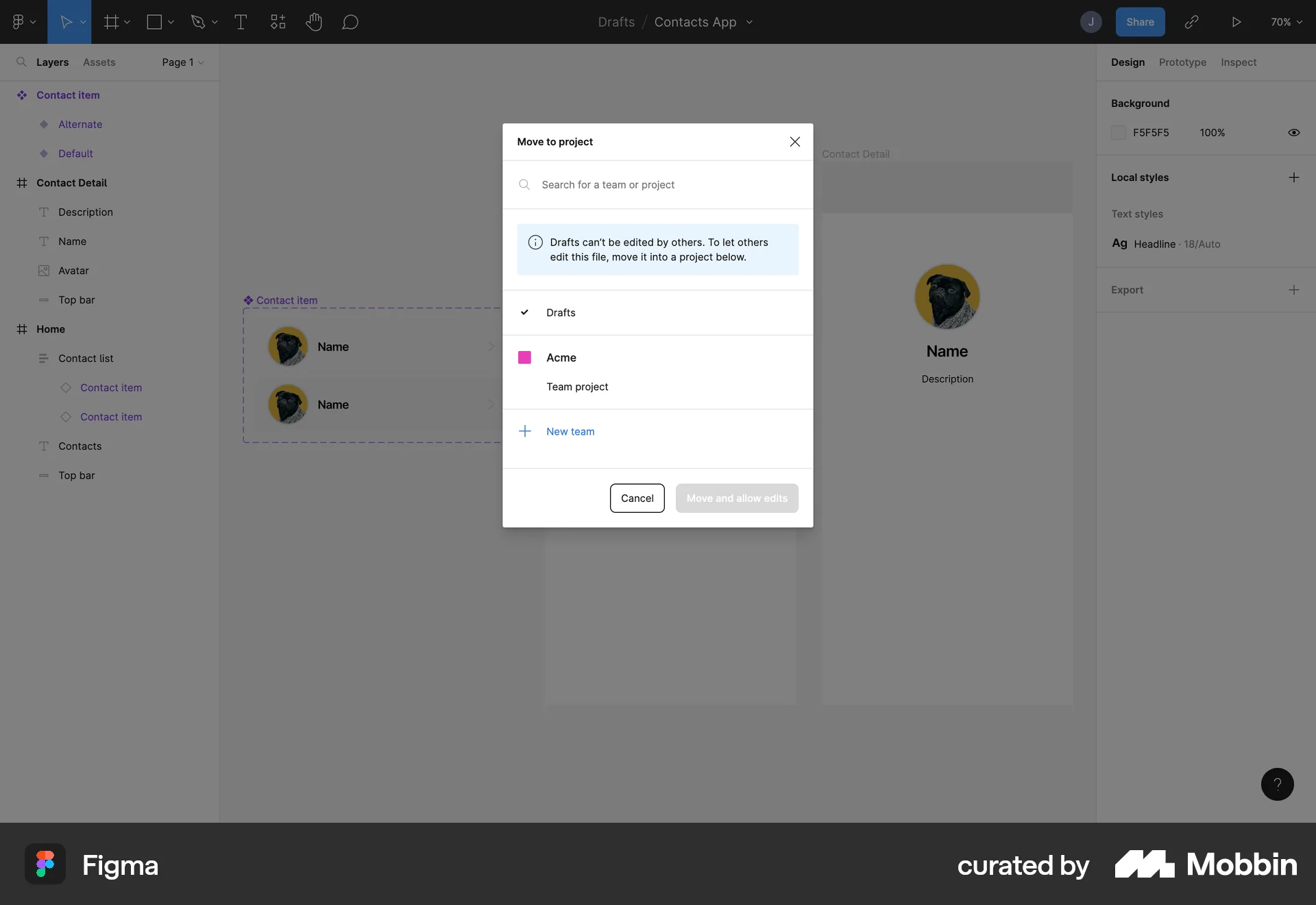Select the Pen tool

(199, 21)
